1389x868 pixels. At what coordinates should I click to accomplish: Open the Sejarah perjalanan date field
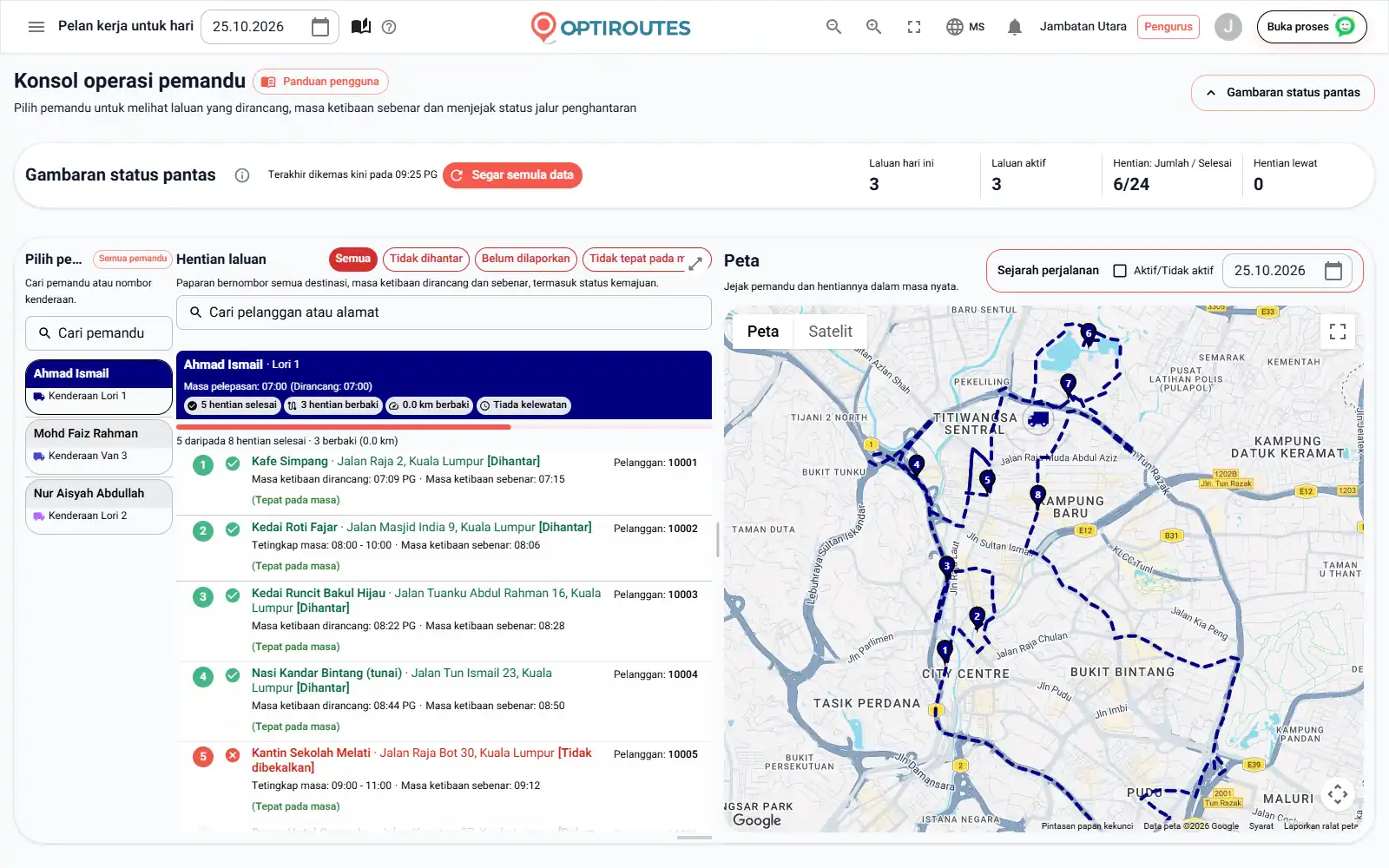(1287, 271)
